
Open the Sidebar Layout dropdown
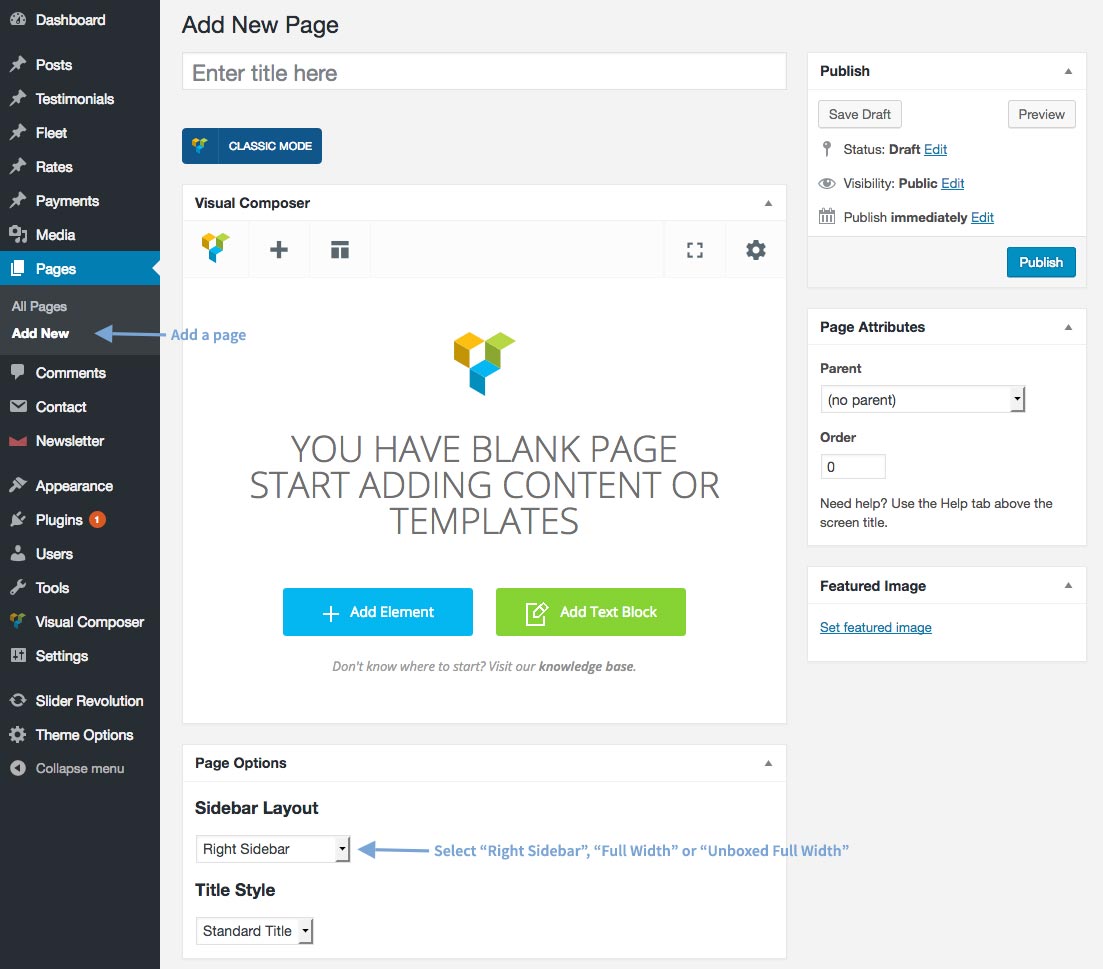pos(273,849)
